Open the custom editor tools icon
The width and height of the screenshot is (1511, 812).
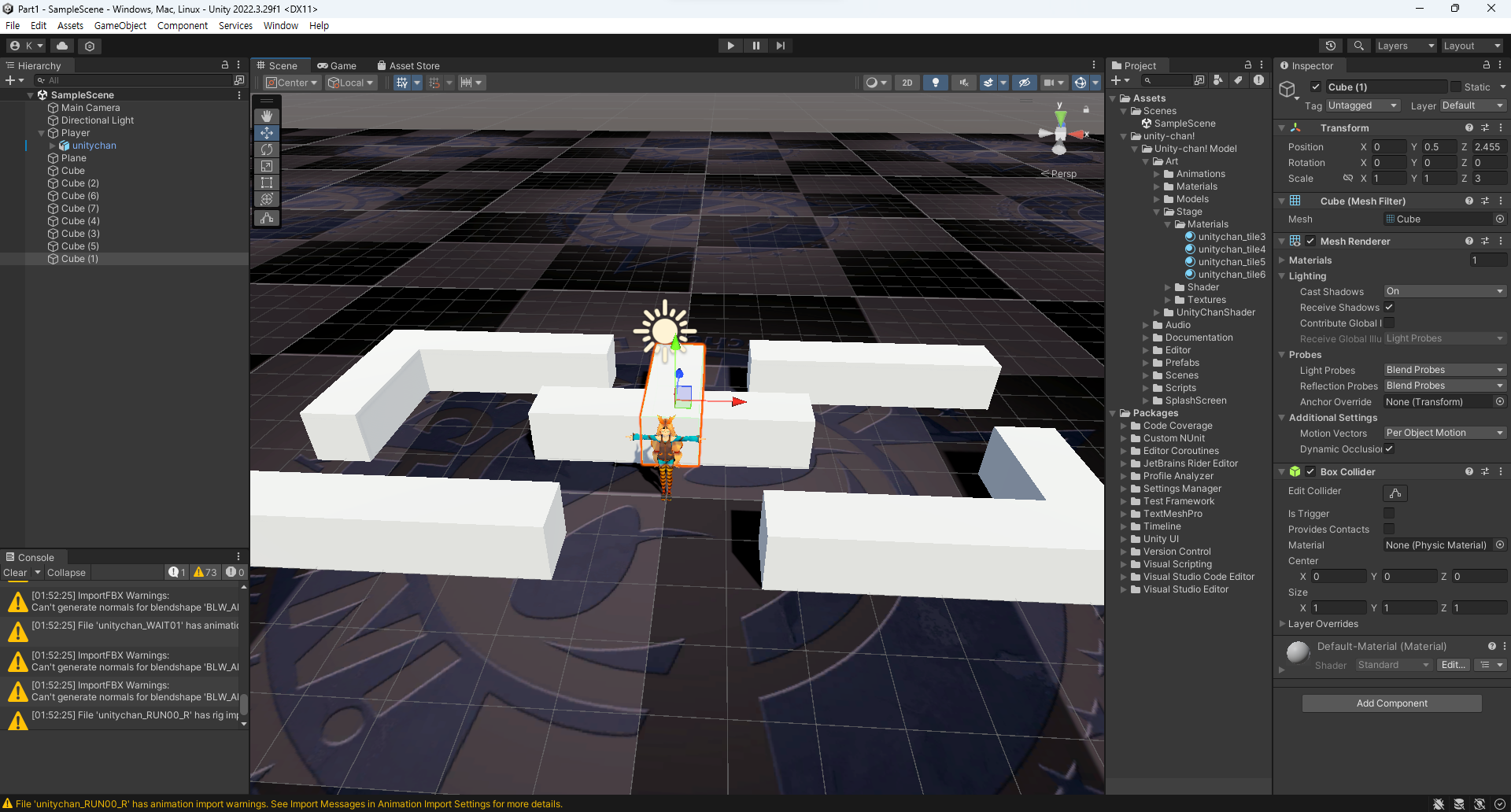(267, 218)
